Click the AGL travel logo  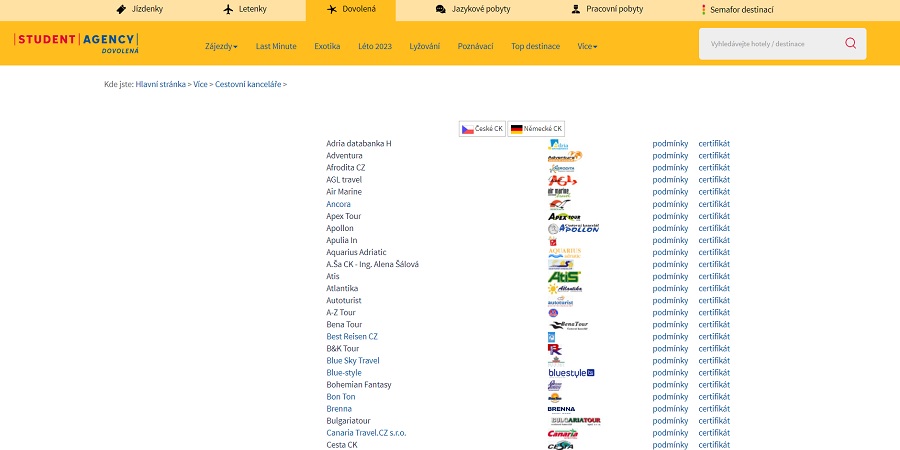pyautogui.click(x=562, y=180)
